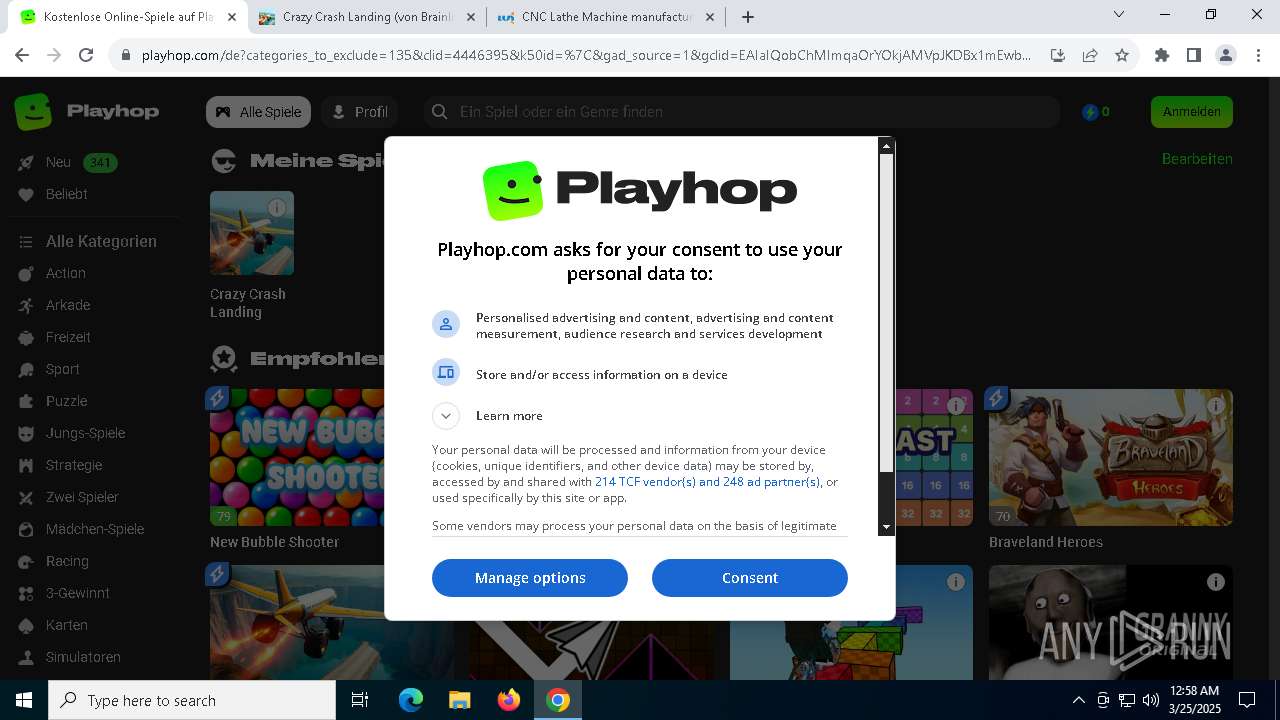This screenshot has width=1280, height=720.
Task: Open Task View on taskbar
Action: [x=361, y=700]
